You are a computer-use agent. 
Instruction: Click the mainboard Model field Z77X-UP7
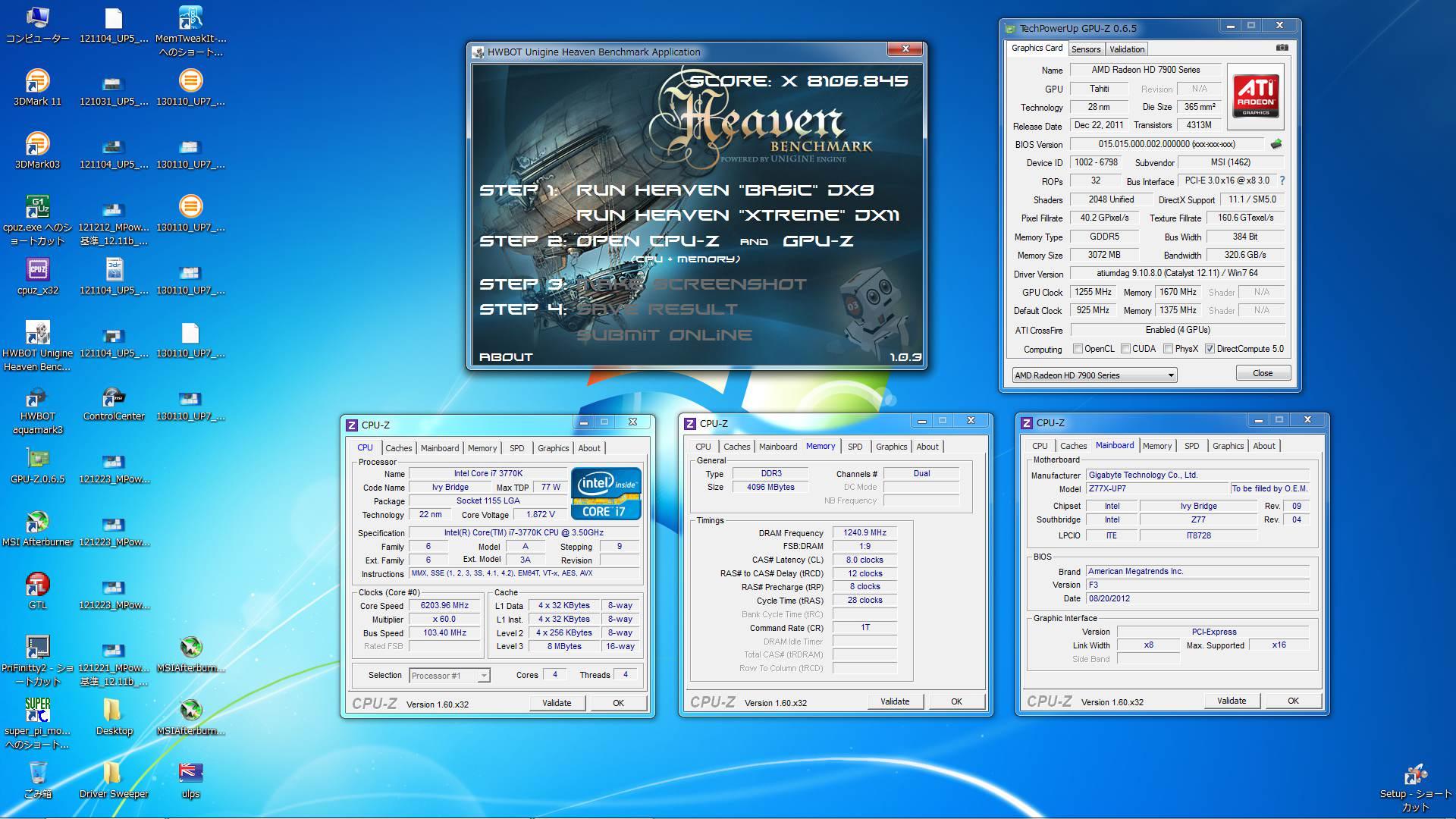(x=1156, y=488)
